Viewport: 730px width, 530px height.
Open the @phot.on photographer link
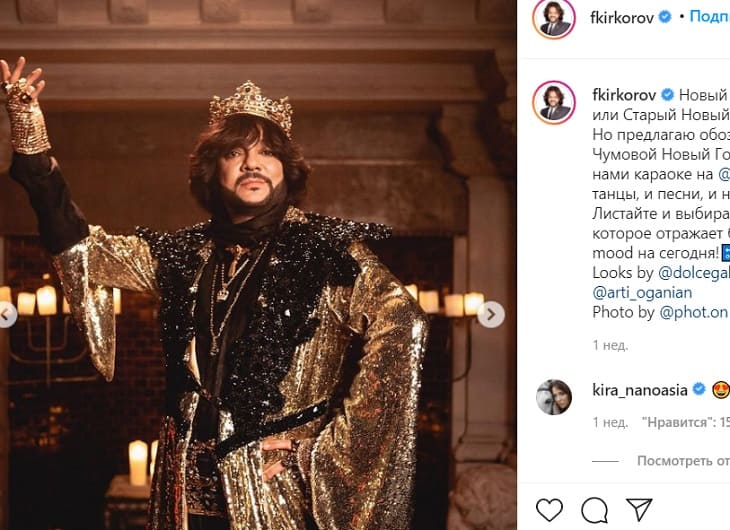coord(693,312)
